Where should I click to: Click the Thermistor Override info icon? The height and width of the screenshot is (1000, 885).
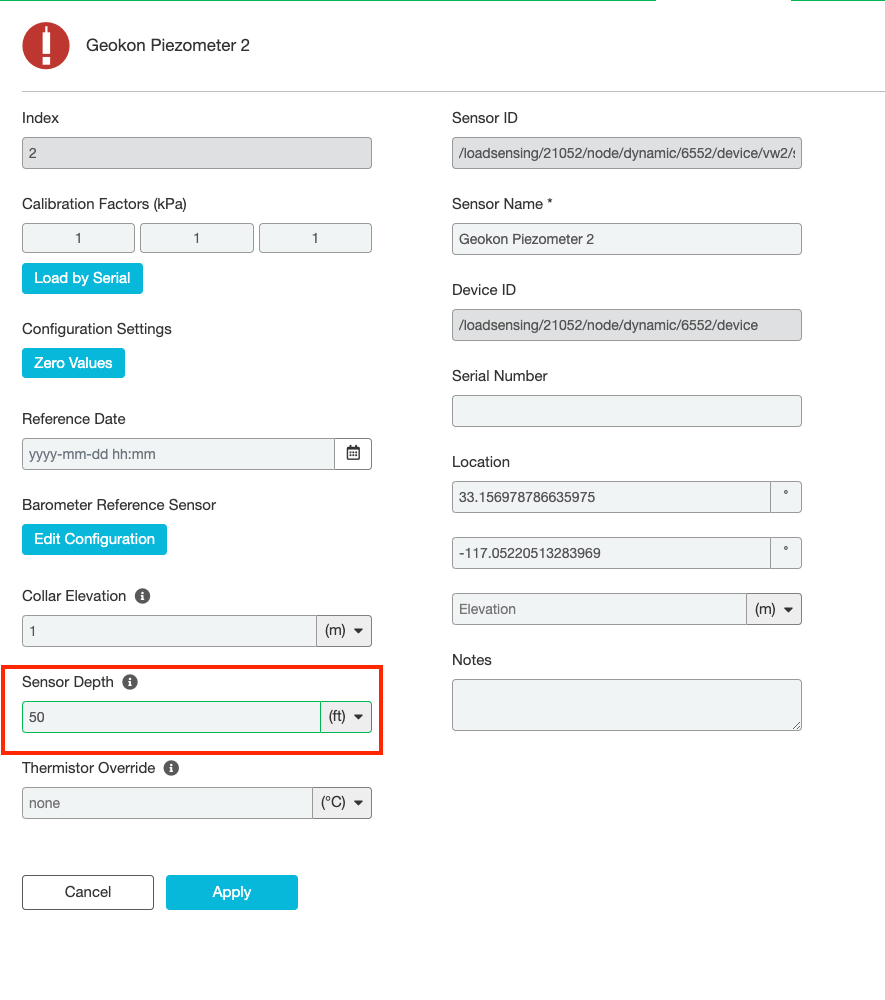(171, 768)
